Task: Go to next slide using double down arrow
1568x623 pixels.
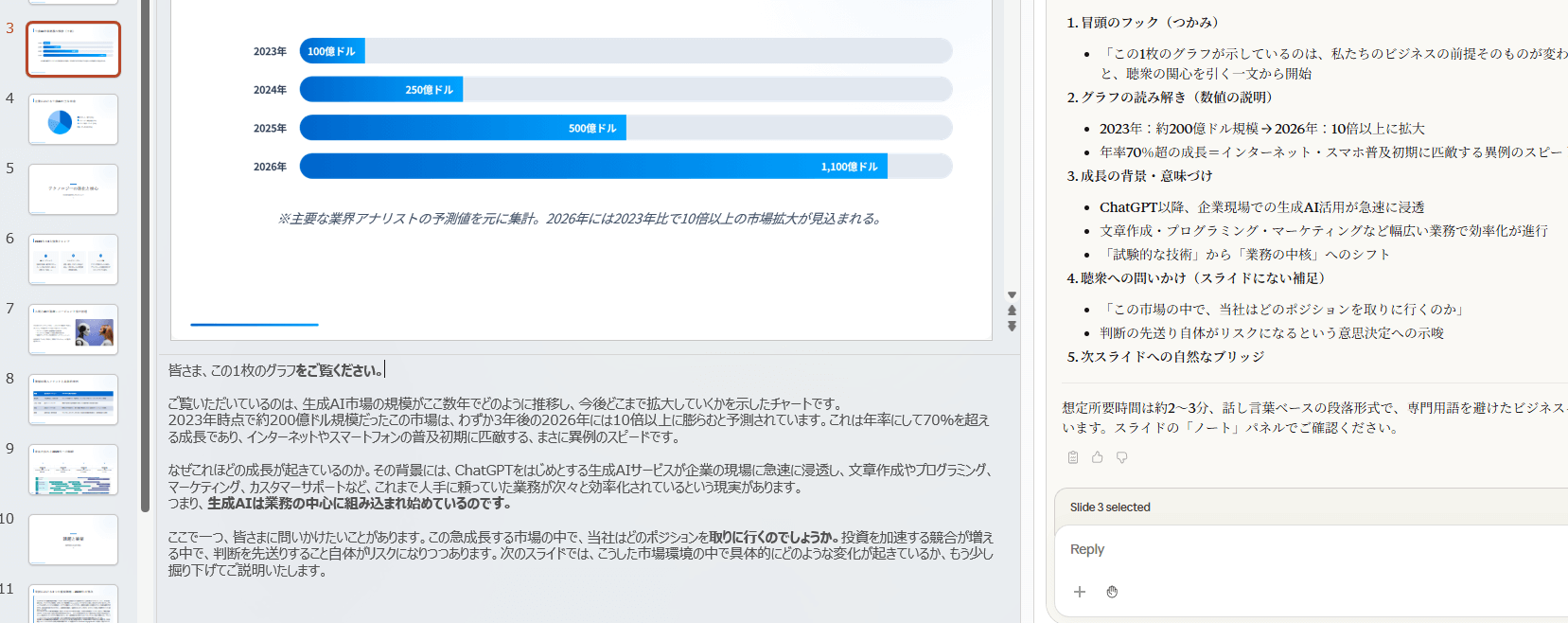Action: 1012,327
